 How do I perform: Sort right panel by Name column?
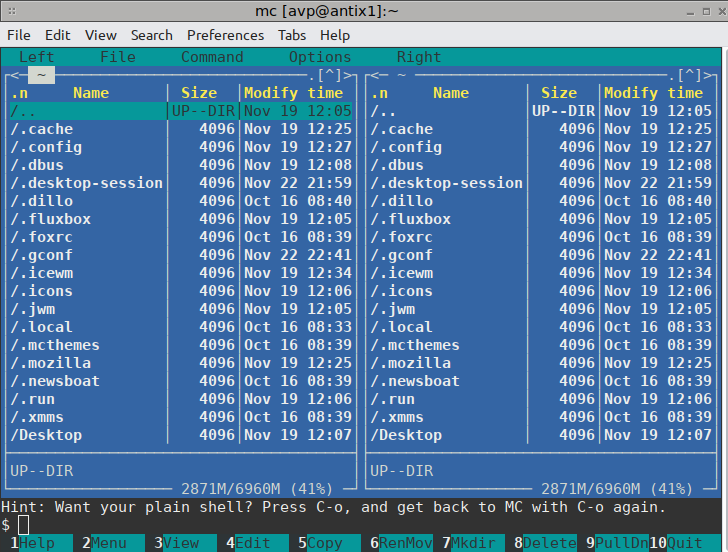(451, 93)
